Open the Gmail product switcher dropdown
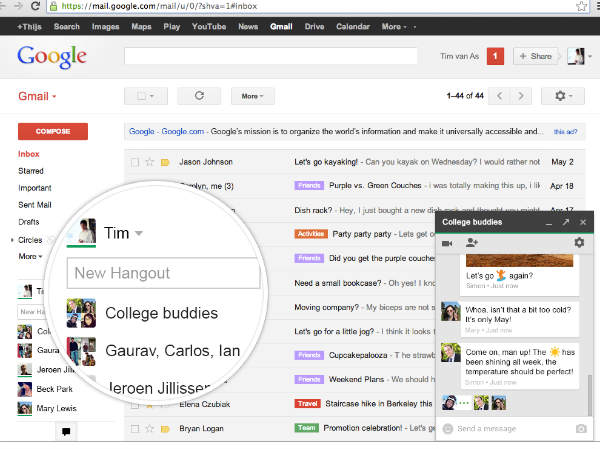600x450 pixels. pos(38,97)
